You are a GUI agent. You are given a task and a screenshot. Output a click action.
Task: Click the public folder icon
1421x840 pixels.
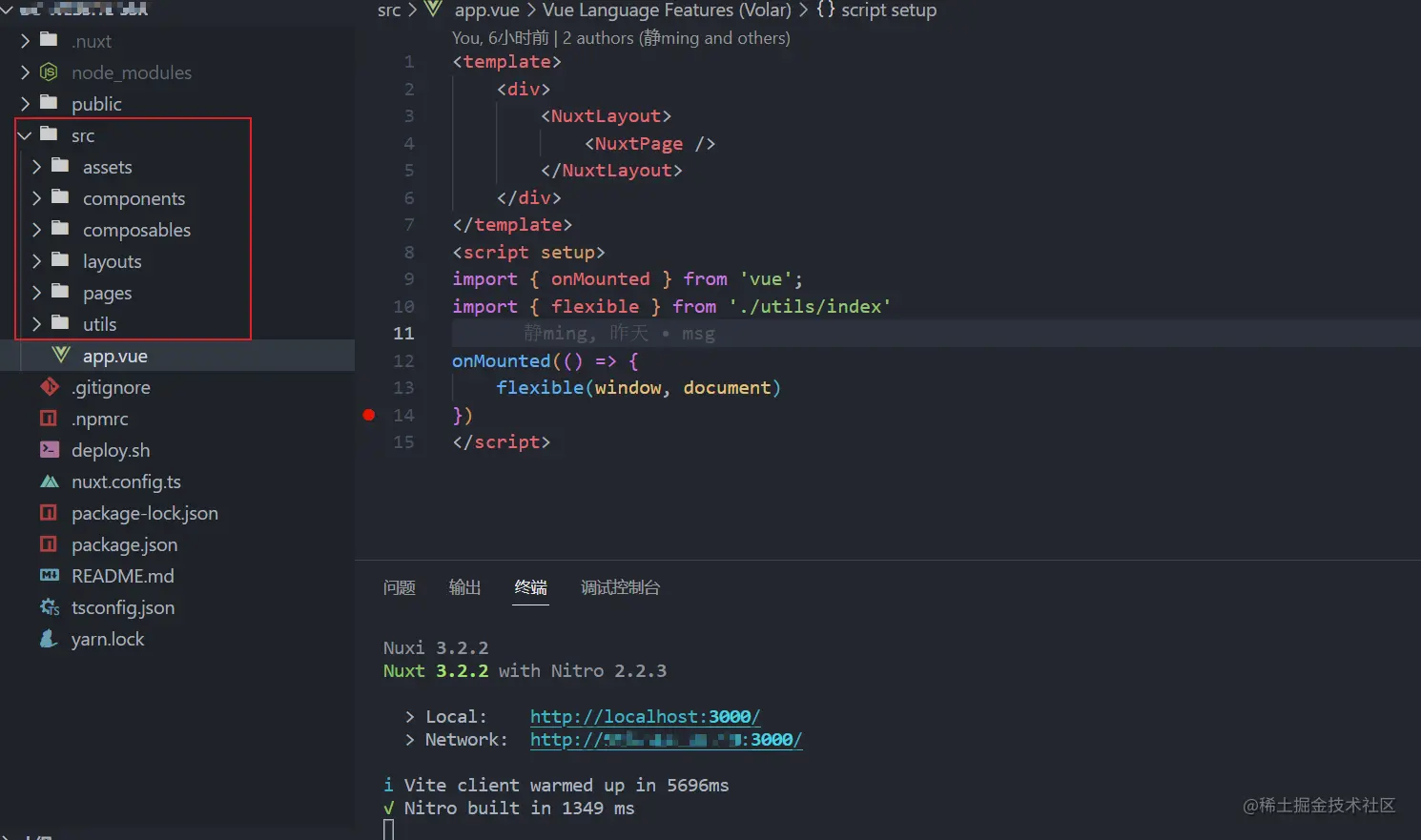coord(49,103)
